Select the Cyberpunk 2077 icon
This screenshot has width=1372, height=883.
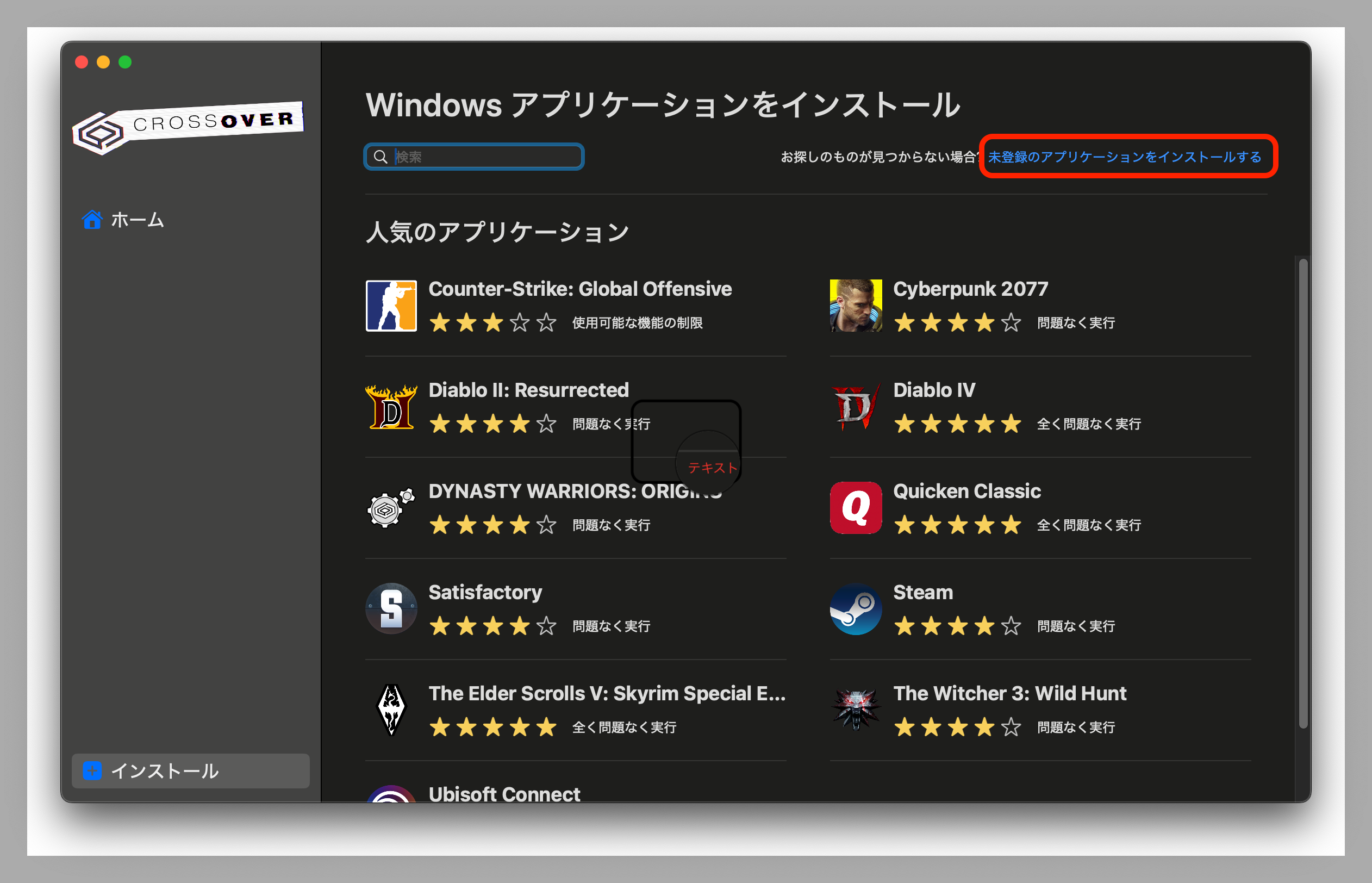[855, 306]
